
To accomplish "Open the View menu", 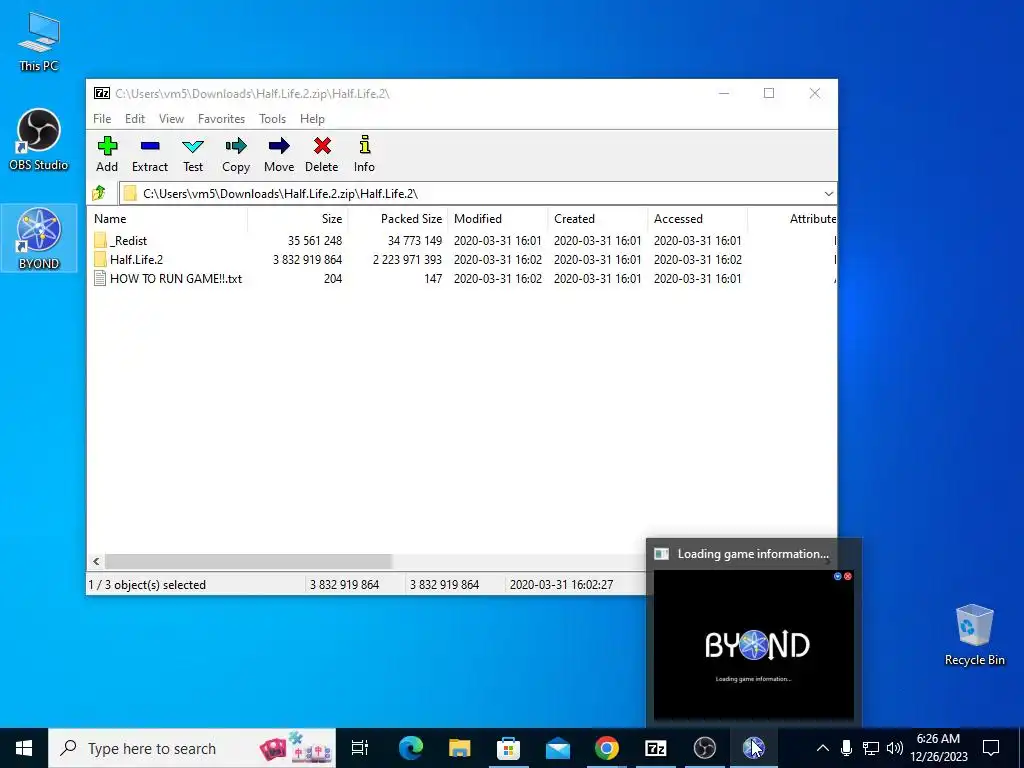I will [x=171, y=119].
